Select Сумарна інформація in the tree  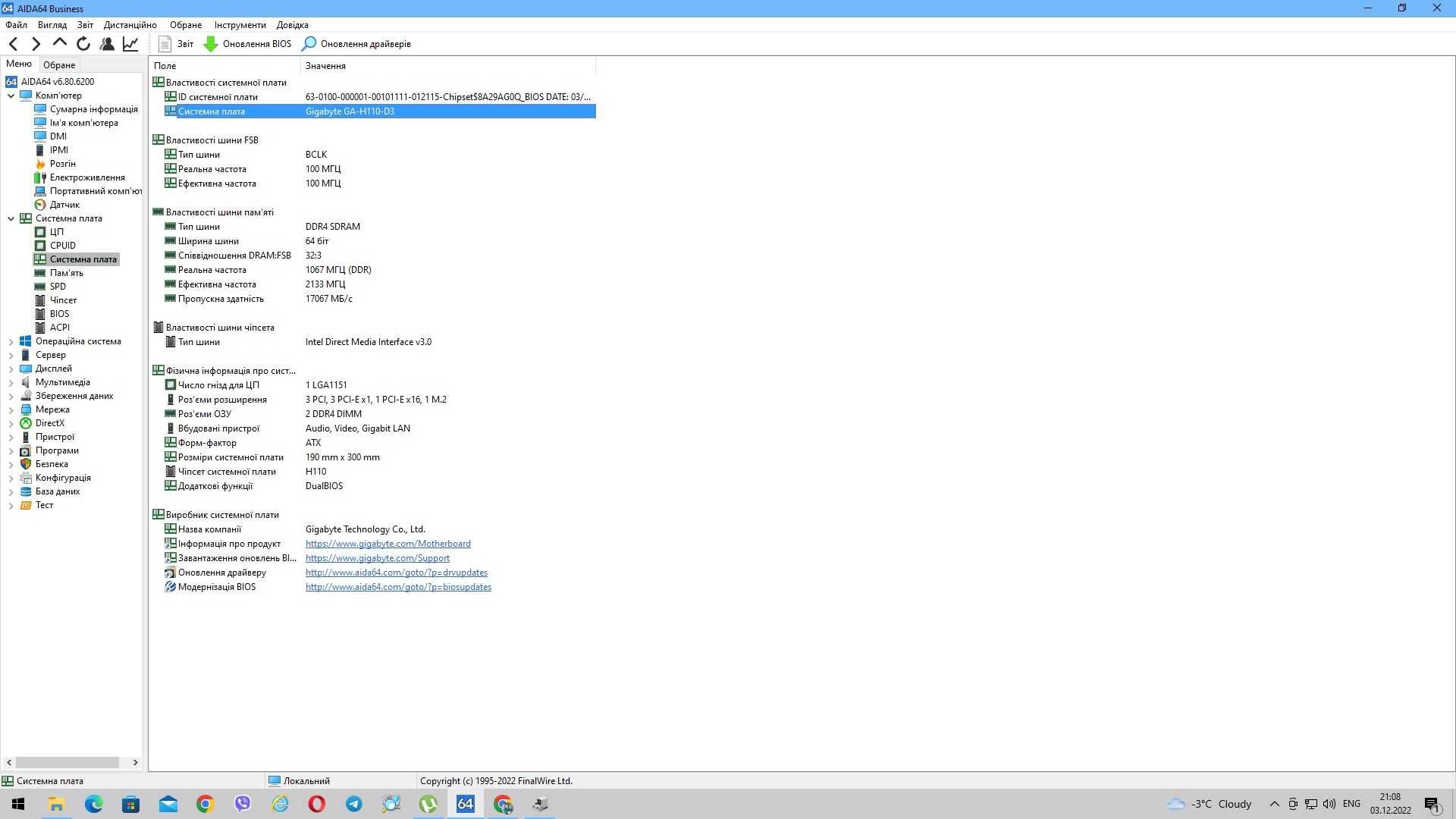tap(93, 109)
